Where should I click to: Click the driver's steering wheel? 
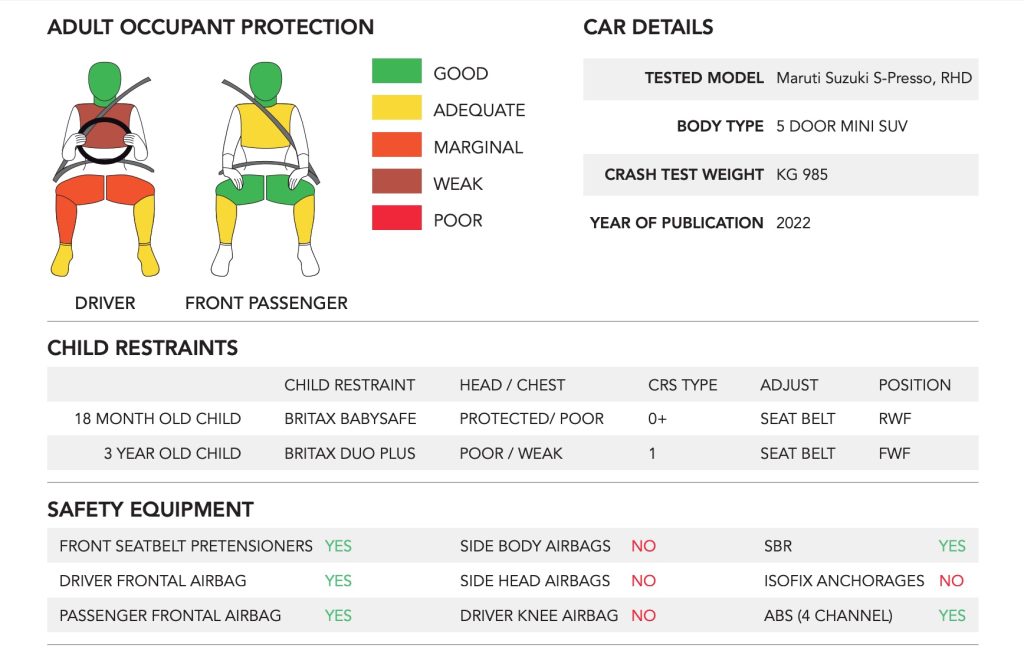(x=104, y=140)
